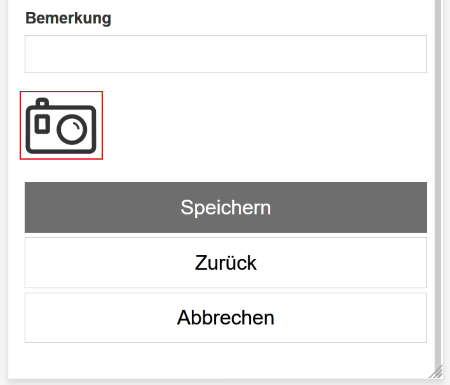This screenshot has height=385, width=450.
Task: Click the Zurück text label
Action: point(226,263)
